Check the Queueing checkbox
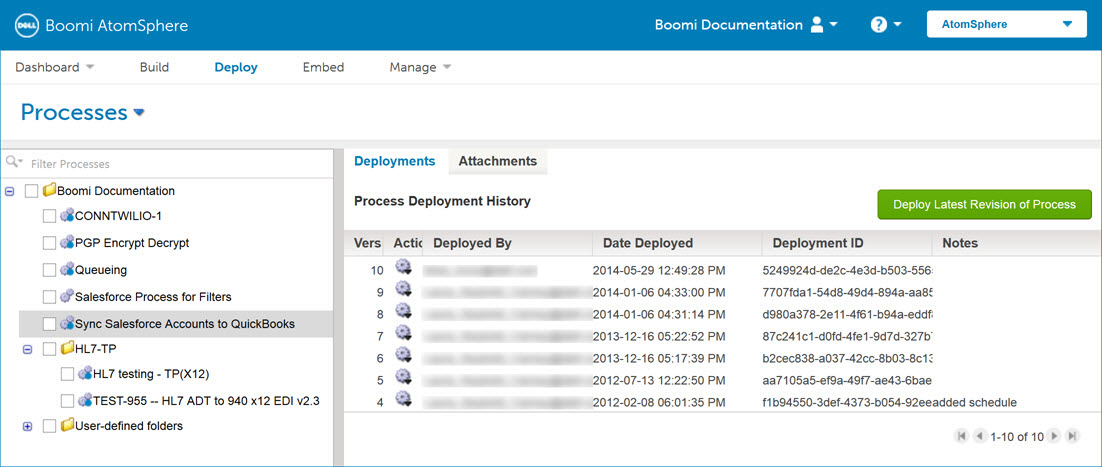This screenshot has width=1102, height=467. (49, 269)
